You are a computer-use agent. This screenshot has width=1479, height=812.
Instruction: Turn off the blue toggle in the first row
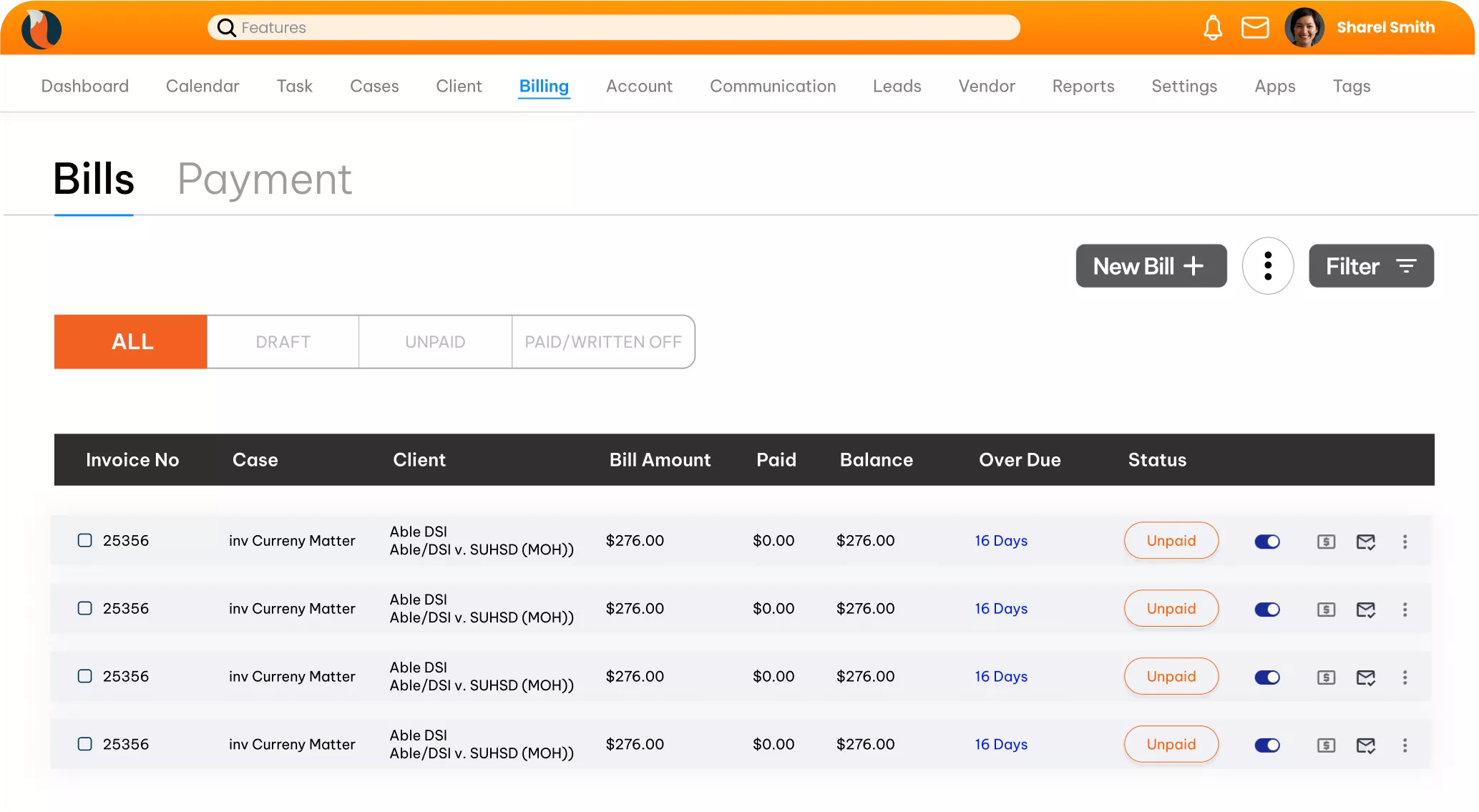tap(1267, 542)
